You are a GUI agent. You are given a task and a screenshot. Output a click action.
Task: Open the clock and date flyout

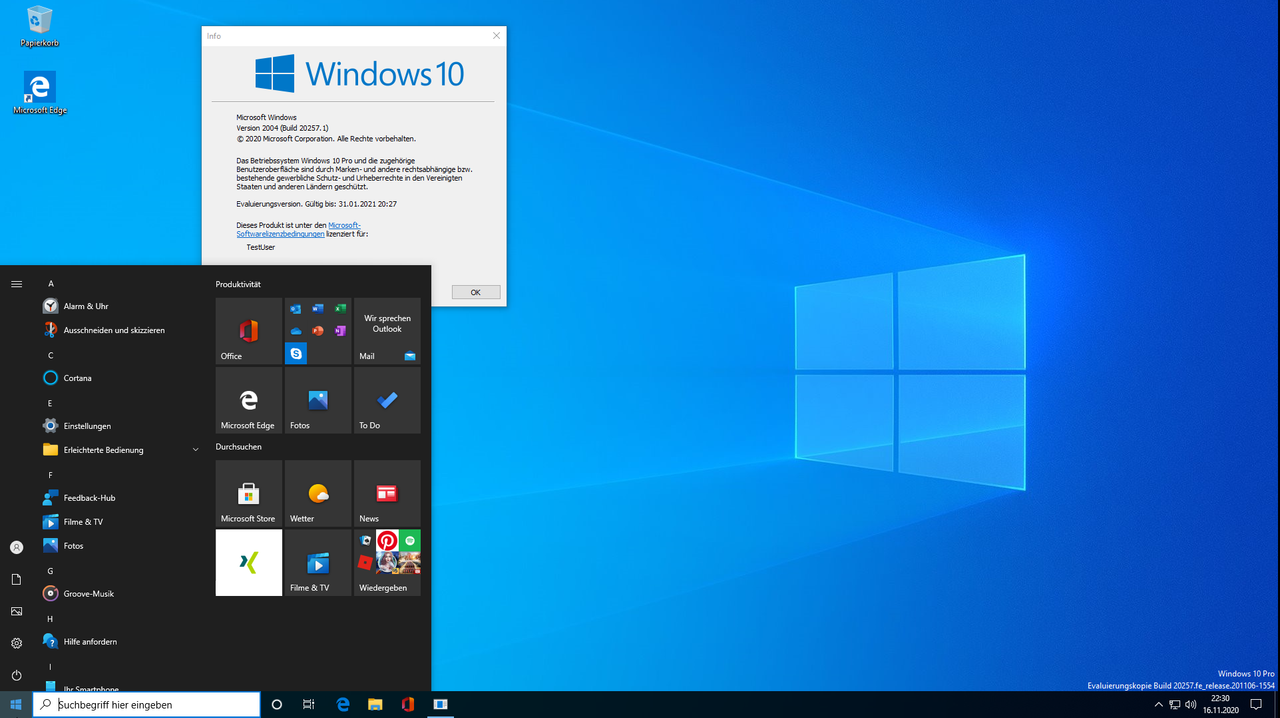click(x=1220, y=705)
